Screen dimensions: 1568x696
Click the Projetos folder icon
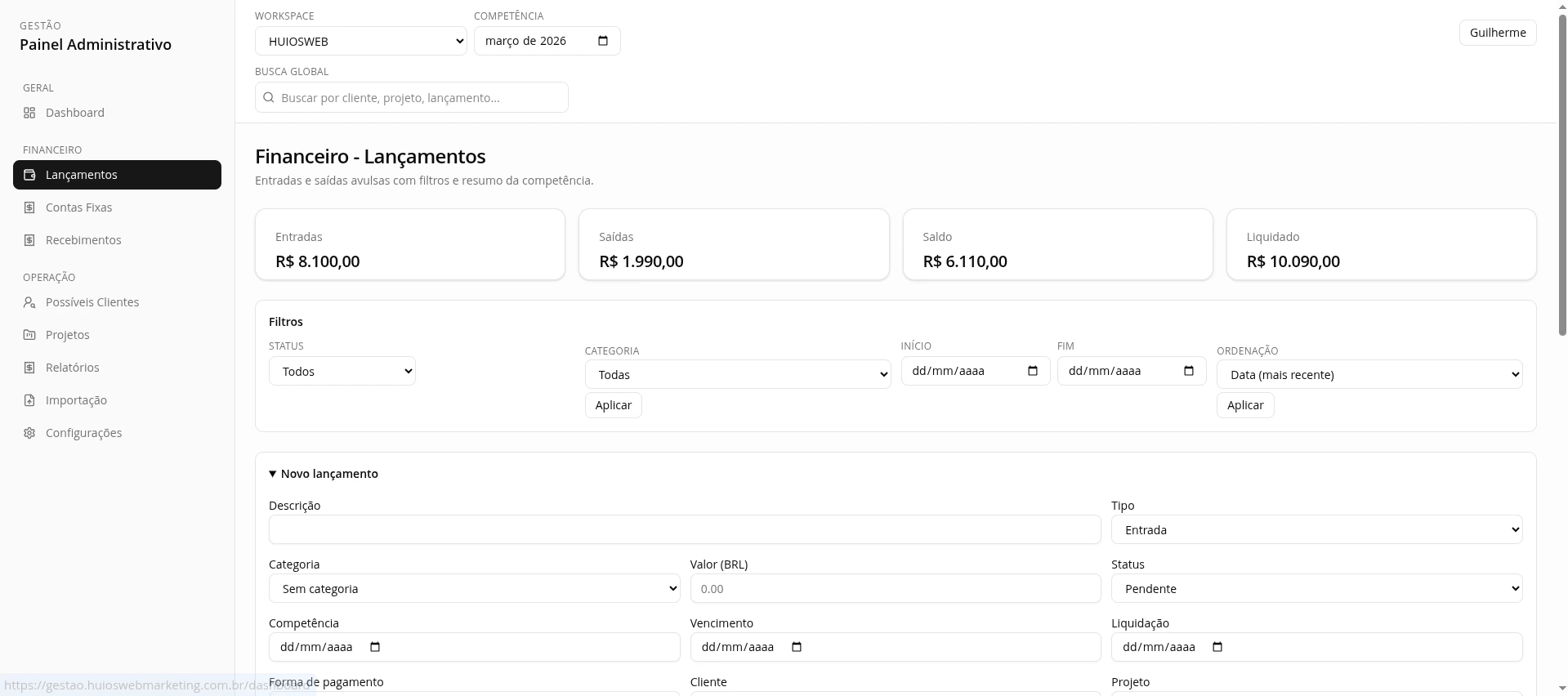[x=29, y=335]
